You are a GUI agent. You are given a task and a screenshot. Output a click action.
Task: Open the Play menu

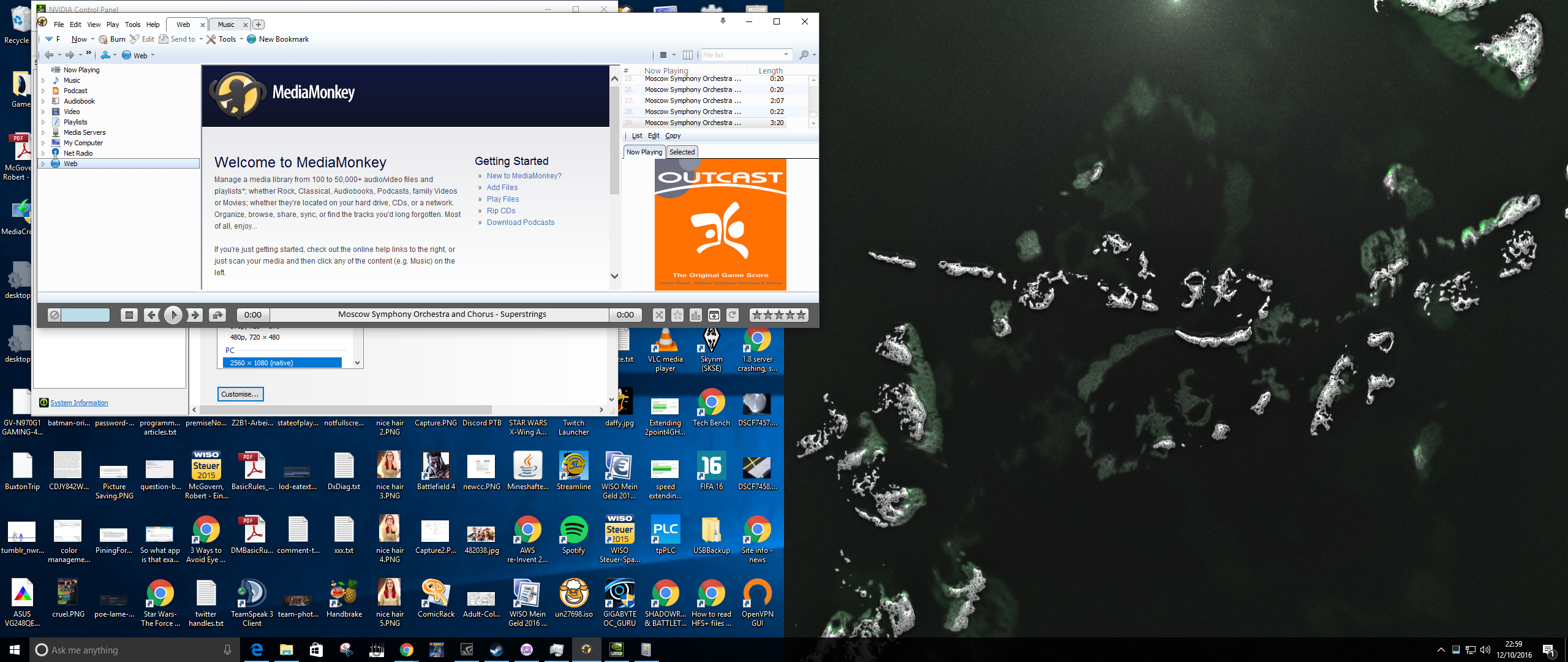click(112, 25)
